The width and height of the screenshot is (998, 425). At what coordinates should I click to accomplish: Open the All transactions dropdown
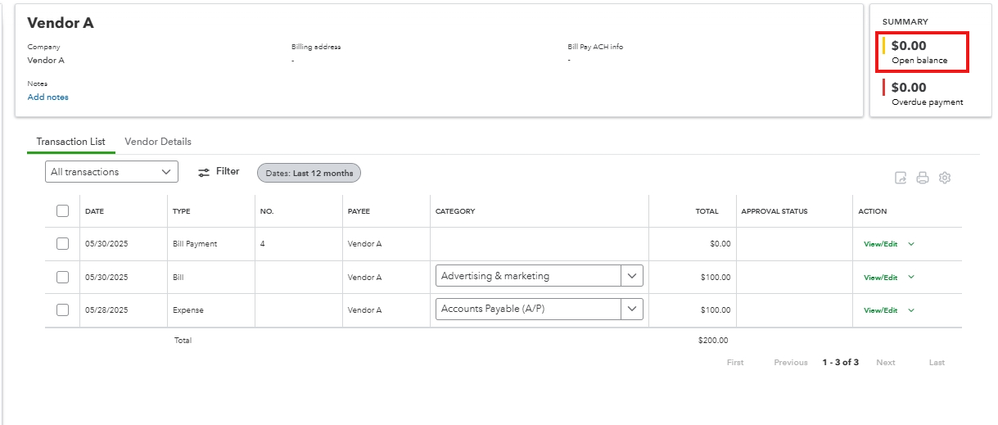pos(112,172)
